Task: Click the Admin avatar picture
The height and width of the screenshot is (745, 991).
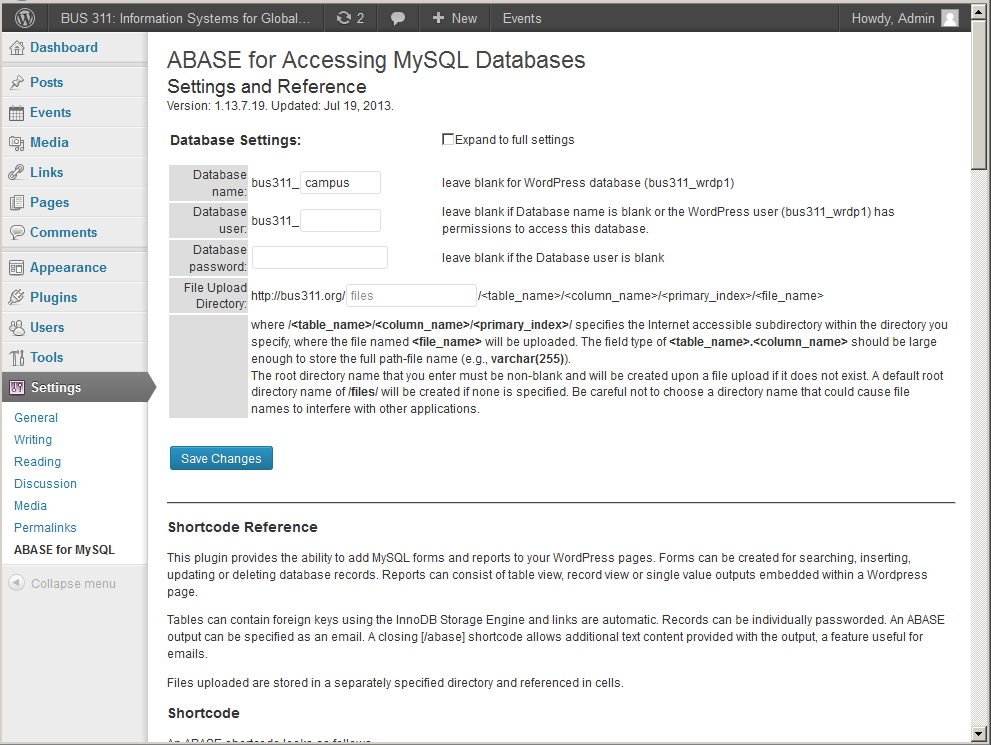Action: click(950, 18)
